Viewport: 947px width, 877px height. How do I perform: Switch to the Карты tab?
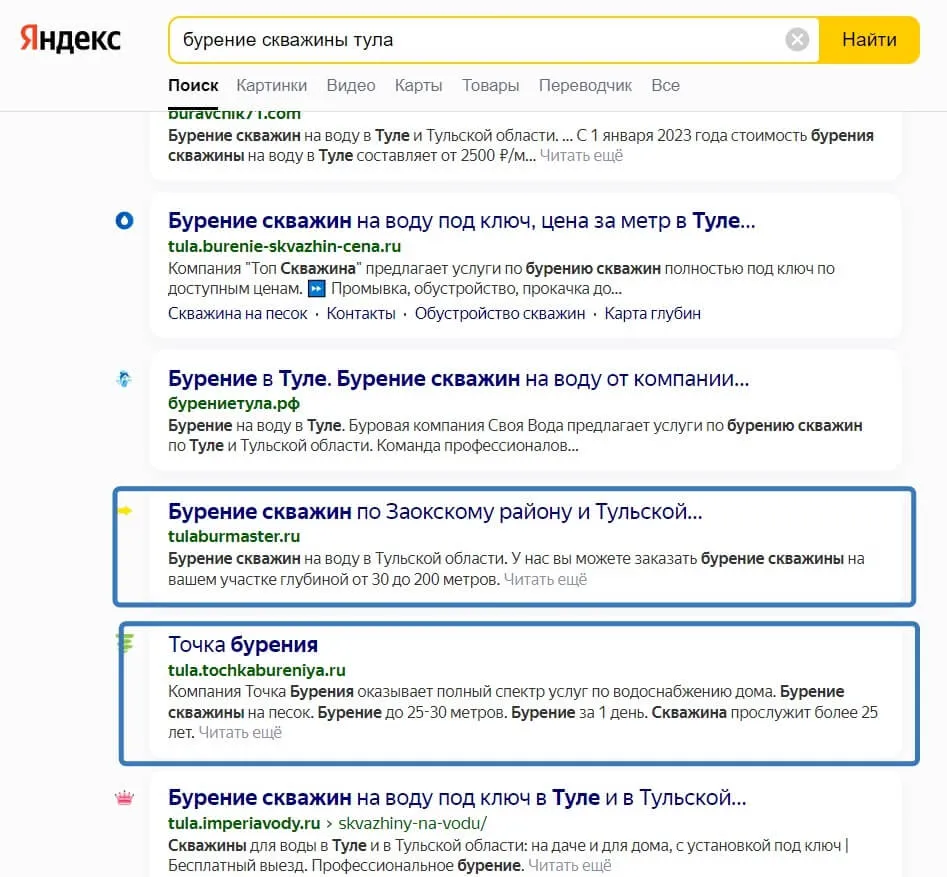[418, 85]
